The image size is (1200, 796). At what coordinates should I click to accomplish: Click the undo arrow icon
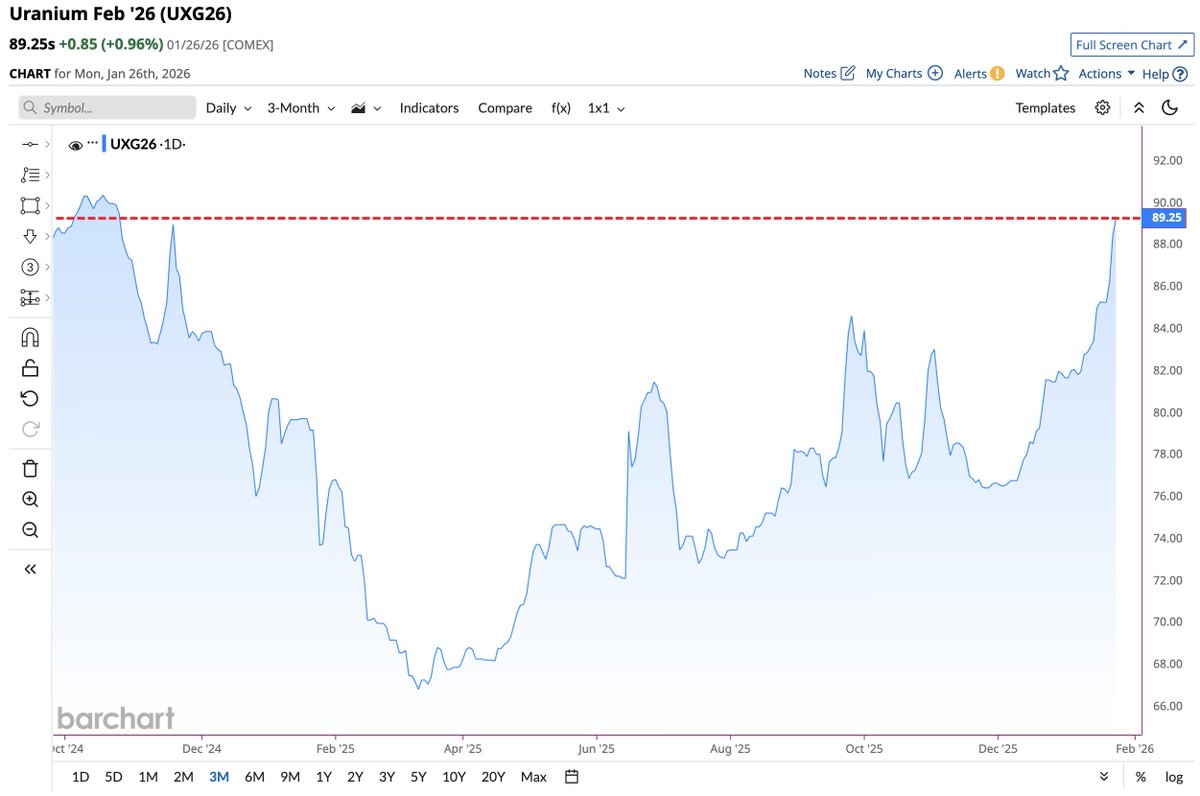point(30,399)
